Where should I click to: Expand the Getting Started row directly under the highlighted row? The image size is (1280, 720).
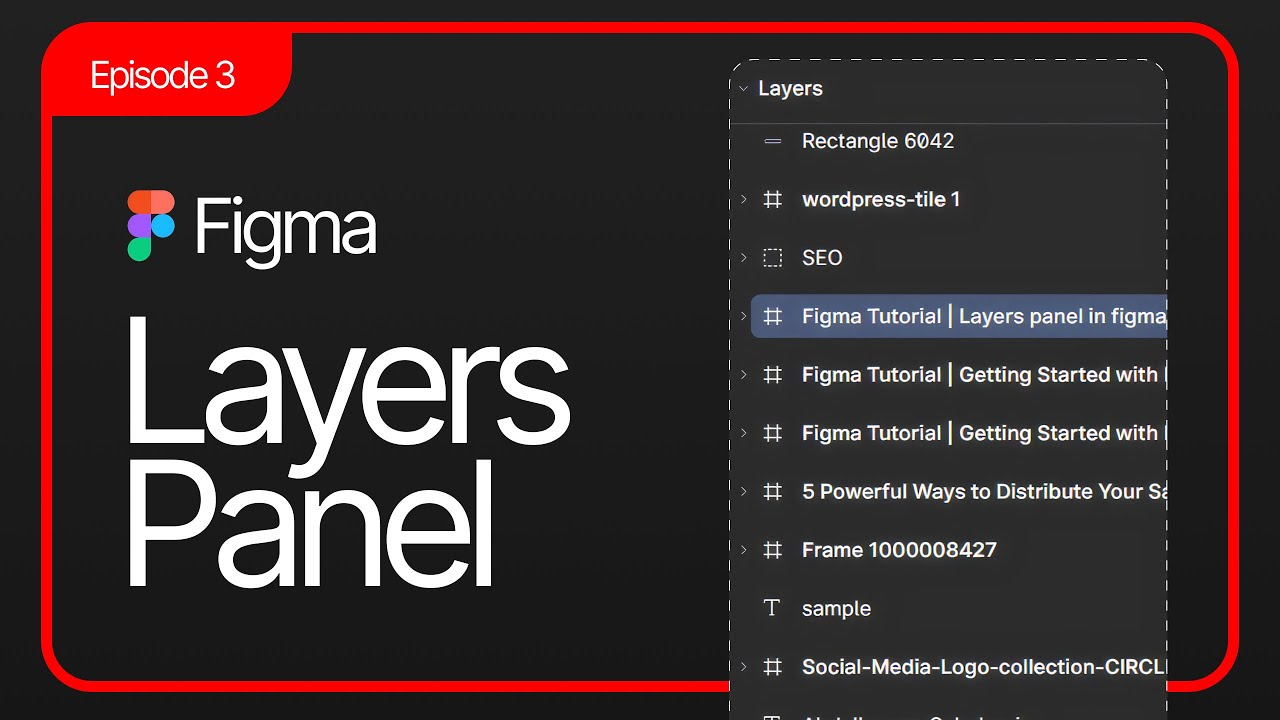click(x=743, y=375)
